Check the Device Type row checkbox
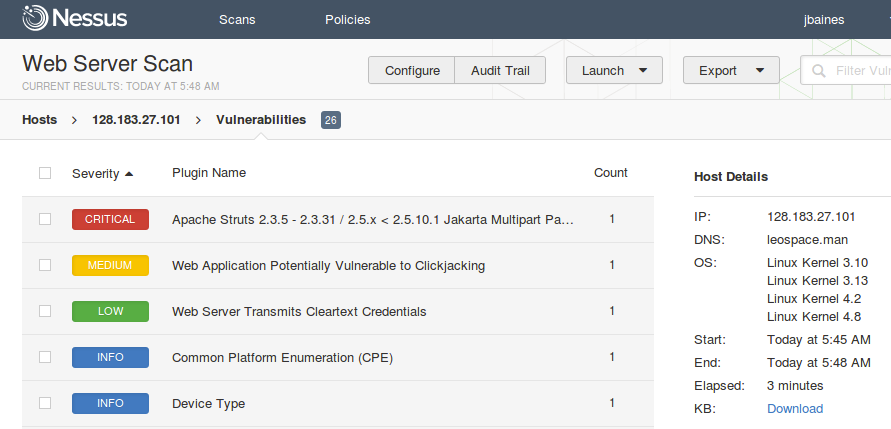 pos(45,403)
